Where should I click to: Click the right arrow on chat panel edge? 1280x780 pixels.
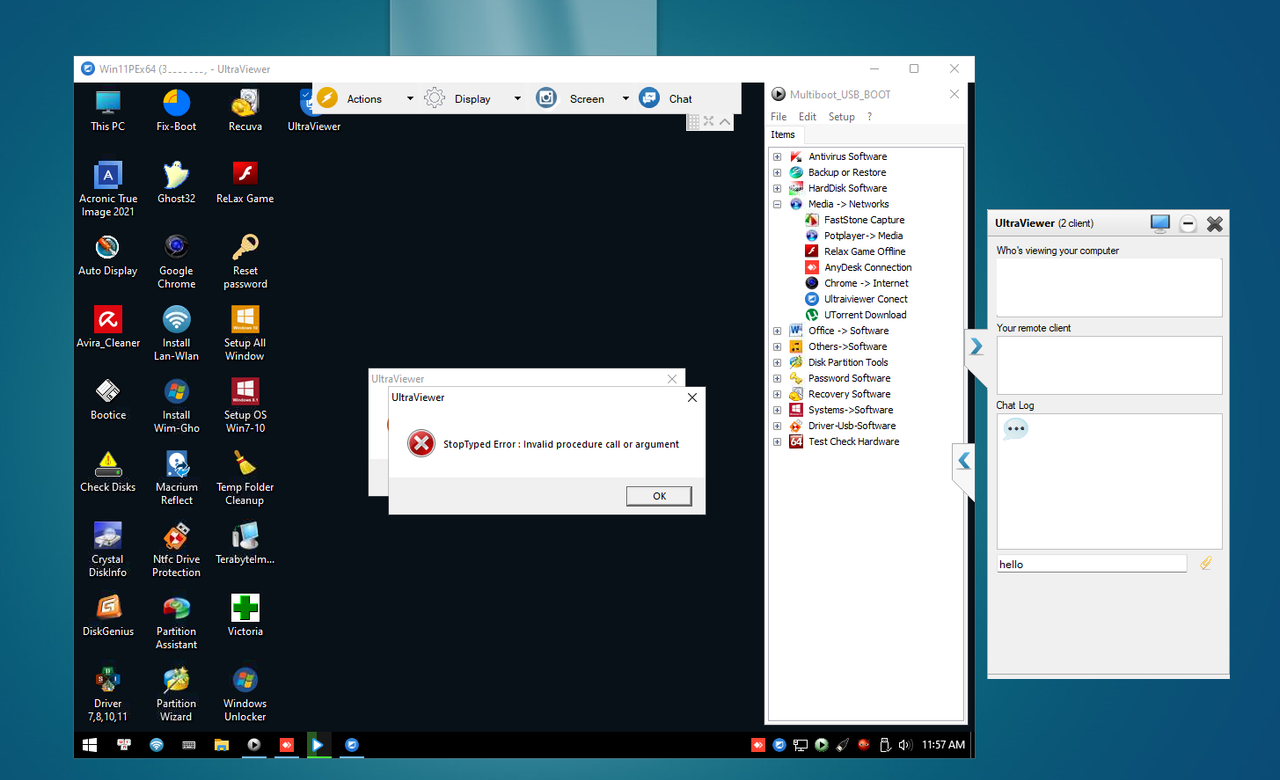[976, 347]
